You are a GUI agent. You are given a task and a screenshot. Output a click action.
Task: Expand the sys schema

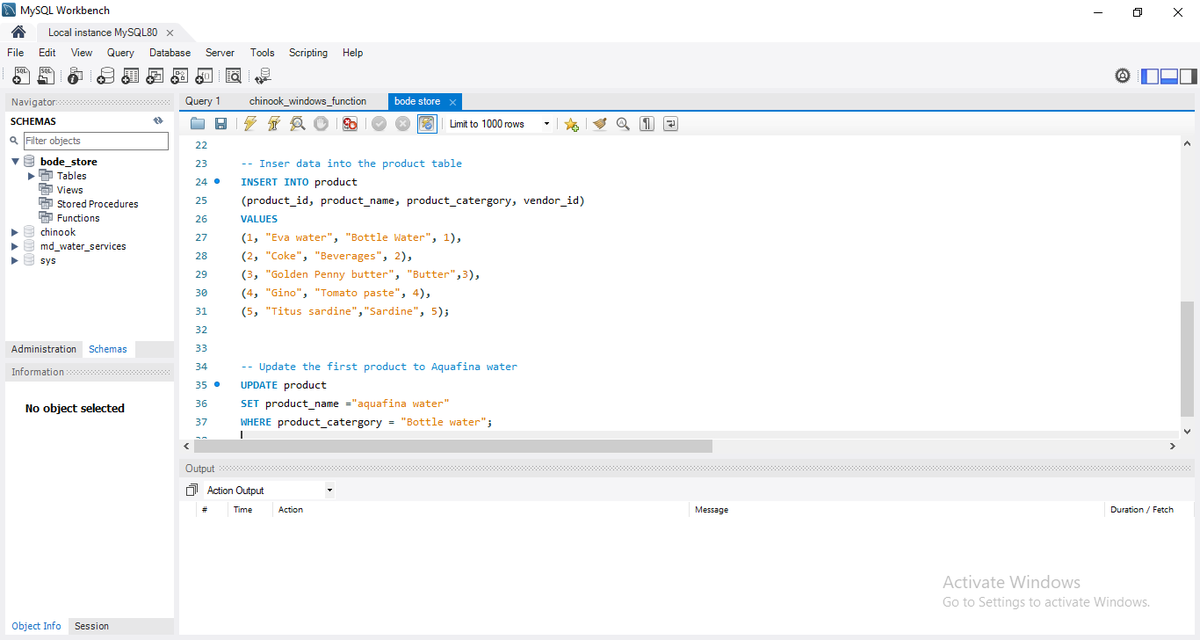(15, 260)
